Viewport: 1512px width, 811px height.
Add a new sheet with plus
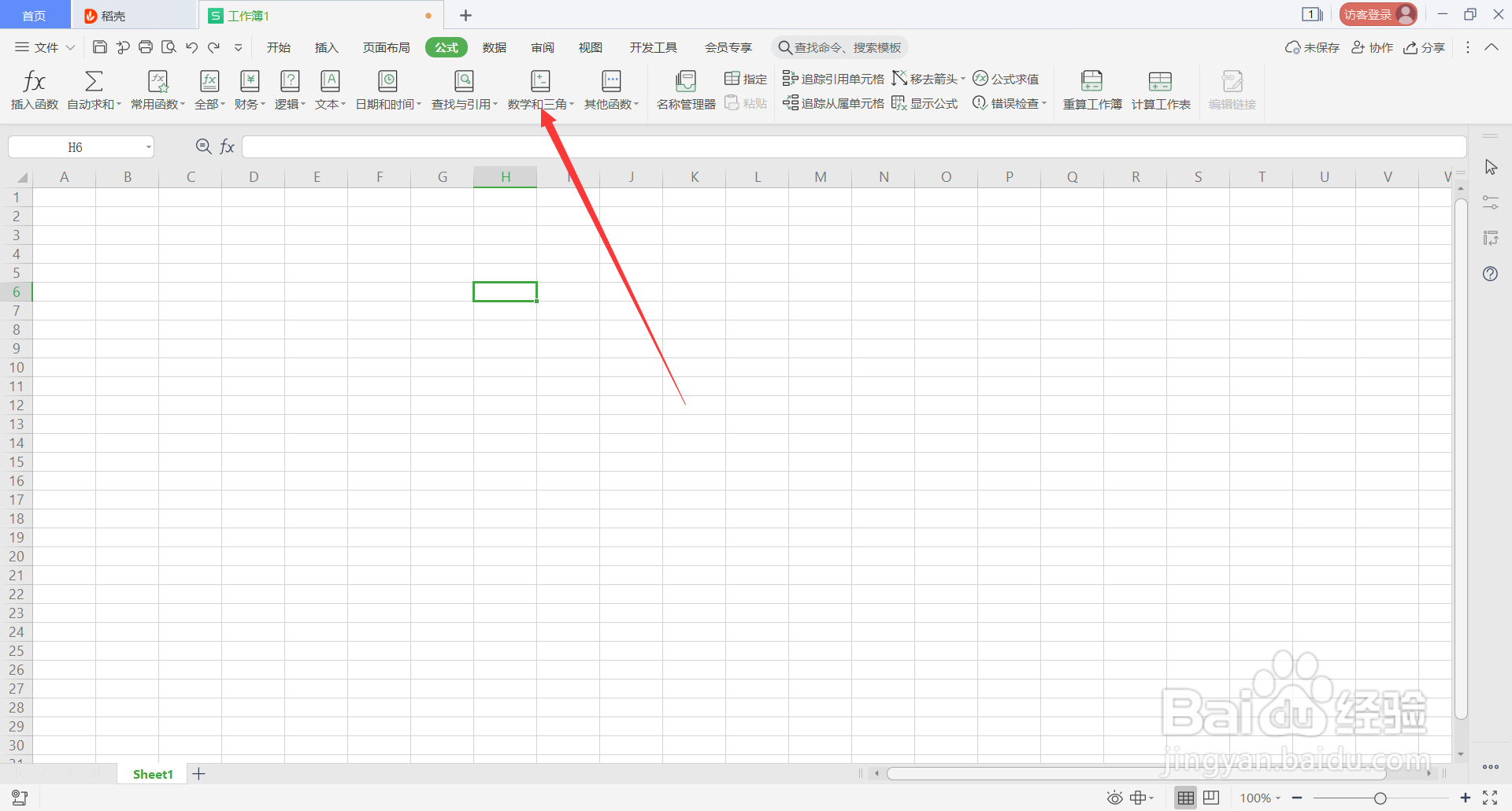point(198,774)
